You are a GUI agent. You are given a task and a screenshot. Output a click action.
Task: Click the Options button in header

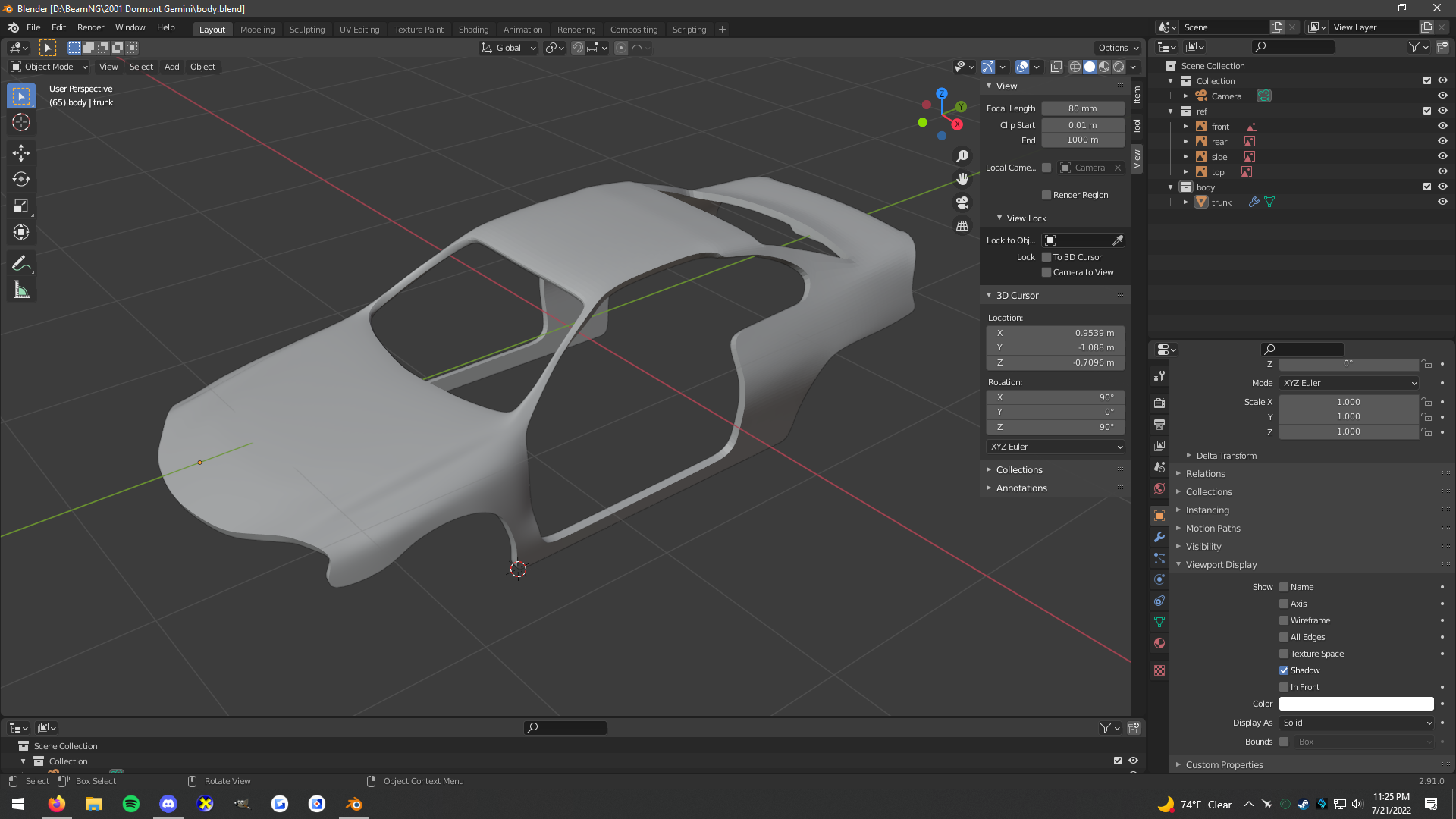pyautogui.click(x=1118, y=48)
